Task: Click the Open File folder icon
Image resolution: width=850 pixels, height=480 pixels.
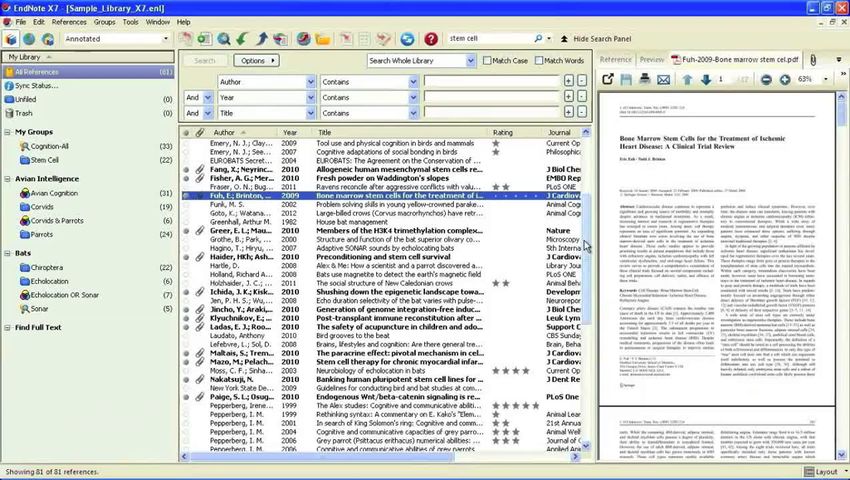Action: pos(323,39)
